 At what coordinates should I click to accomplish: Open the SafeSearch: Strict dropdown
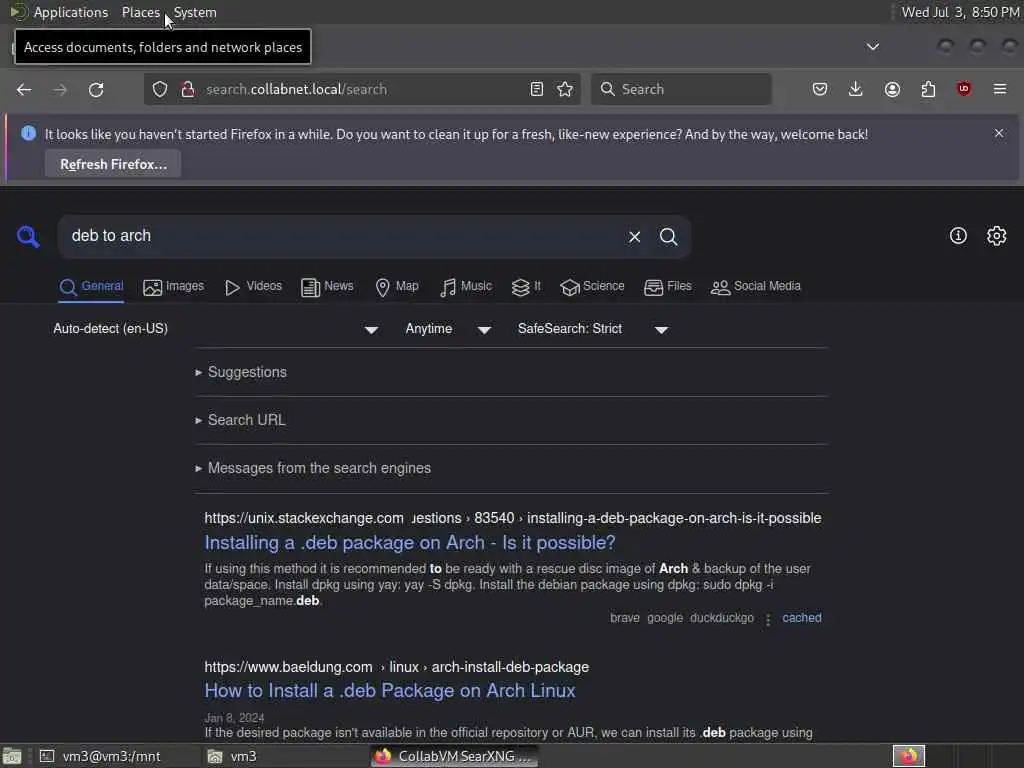tap(592, 329)
